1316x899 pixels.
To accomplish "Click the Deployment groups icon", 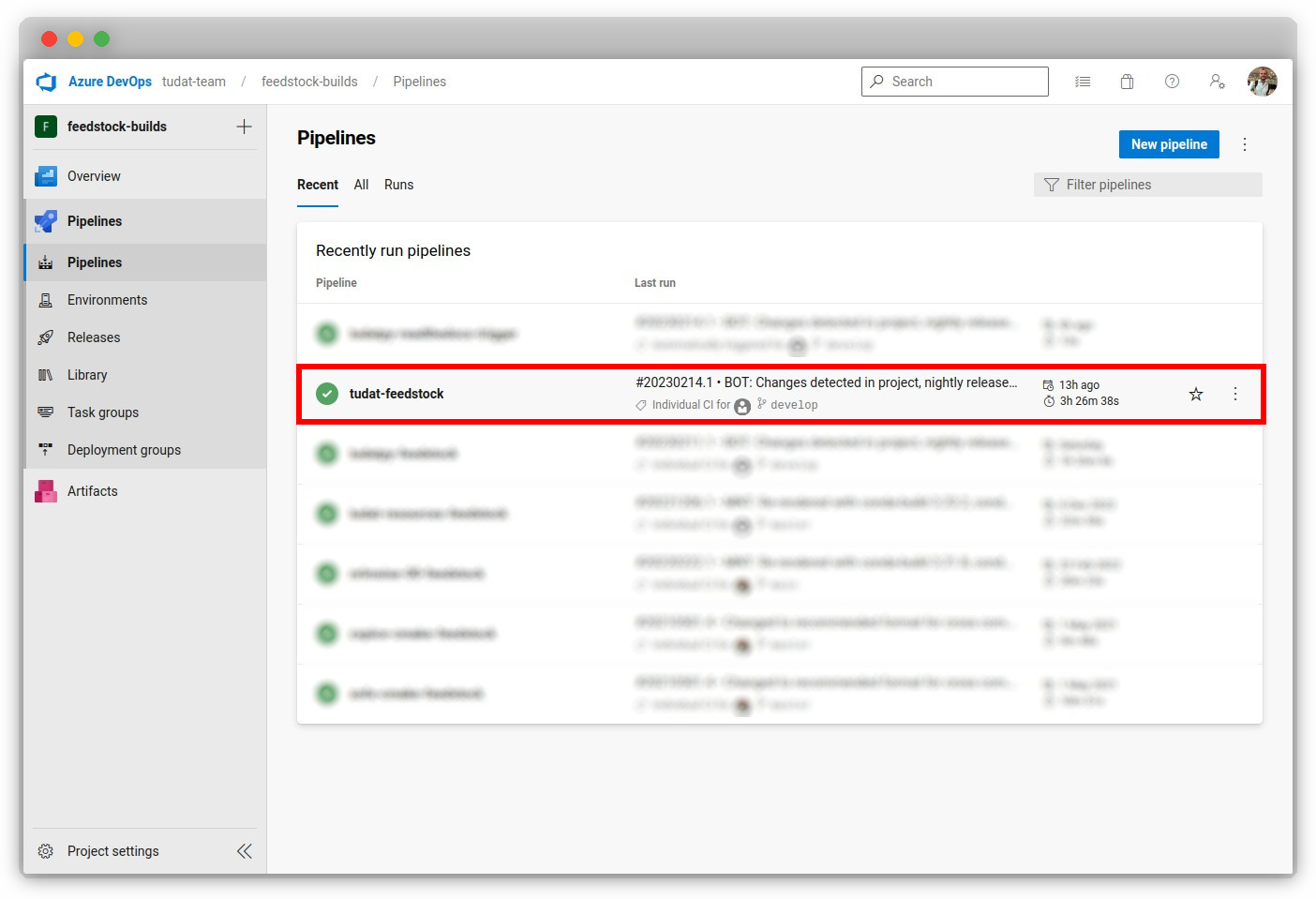I will pos(45,450).
